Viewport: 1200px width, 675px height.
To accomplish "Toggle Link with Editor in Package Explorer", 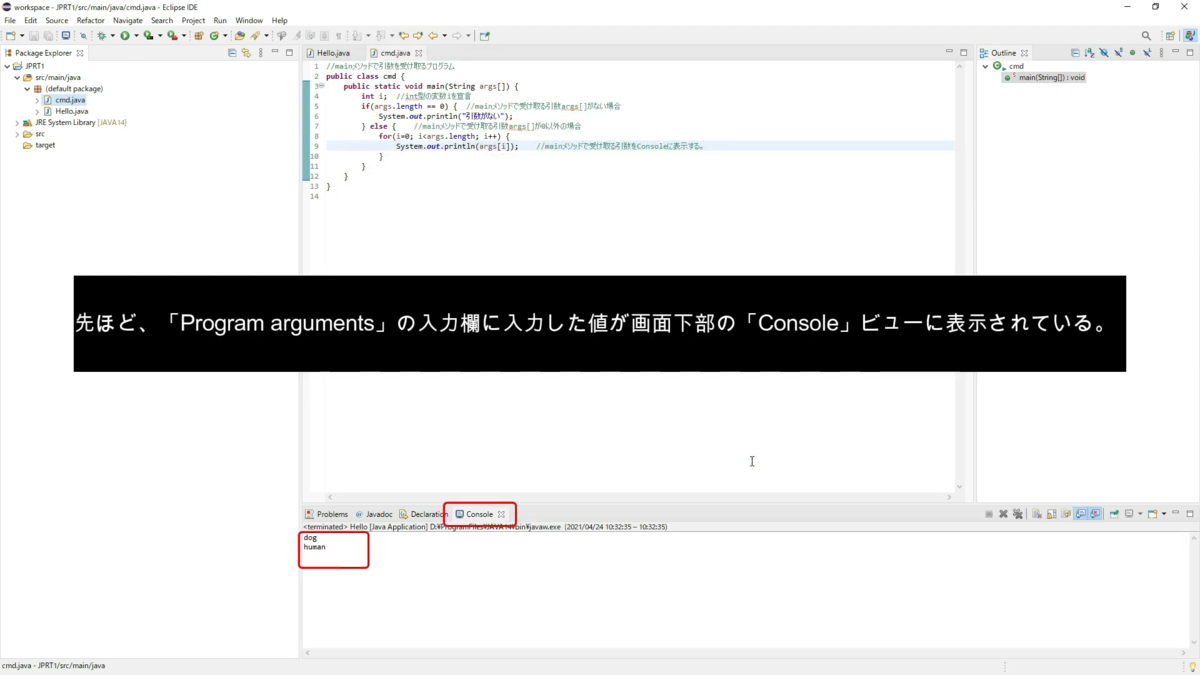I will pyautogui.click(x=246, y=52).
